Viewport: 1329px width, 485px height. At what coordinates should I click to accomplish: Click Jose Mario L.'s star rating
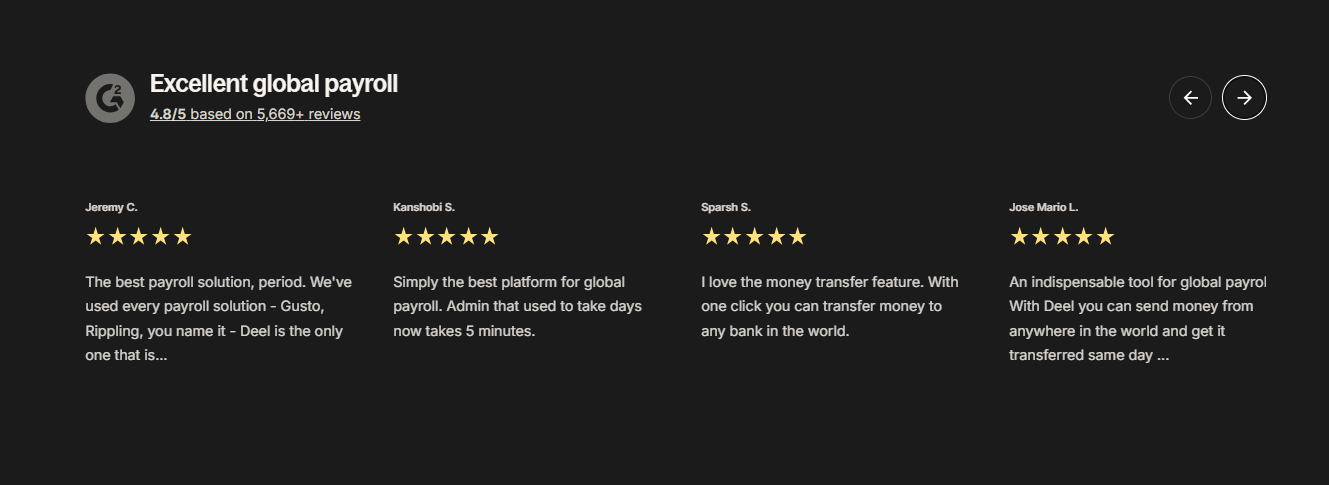(x=1062, y=237)
